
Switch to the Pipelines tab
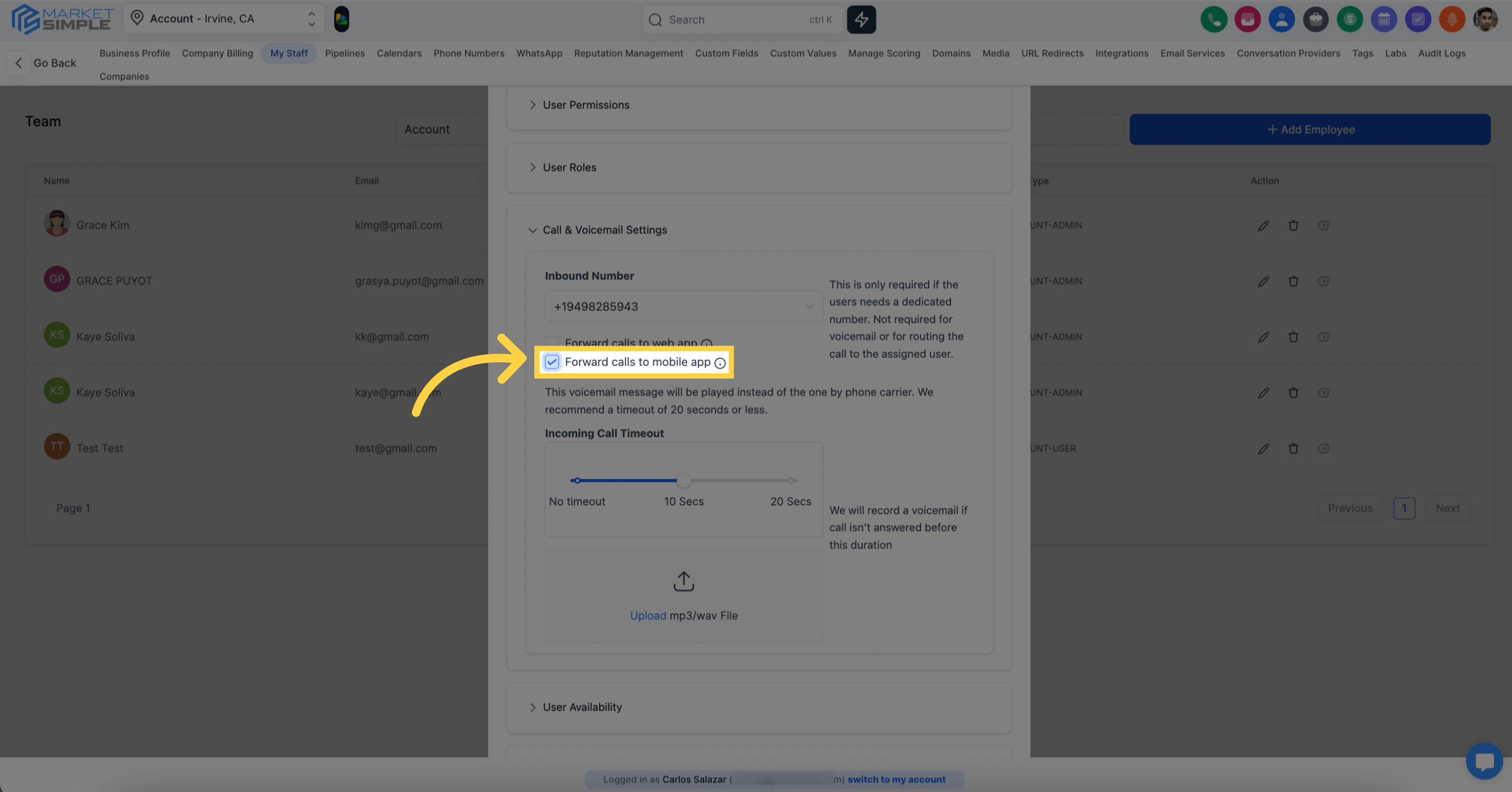[345, 53]
